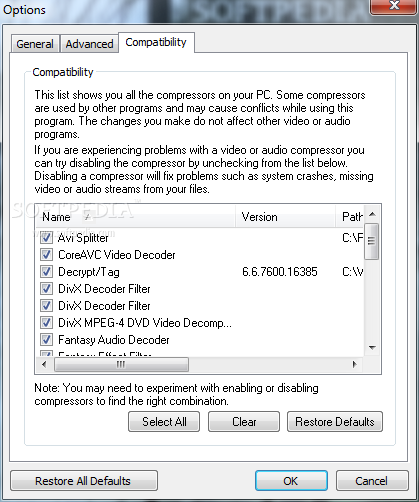Toggle DivX MPEG-4 DVD Video Decomp checkbox

tap(46, 323)
